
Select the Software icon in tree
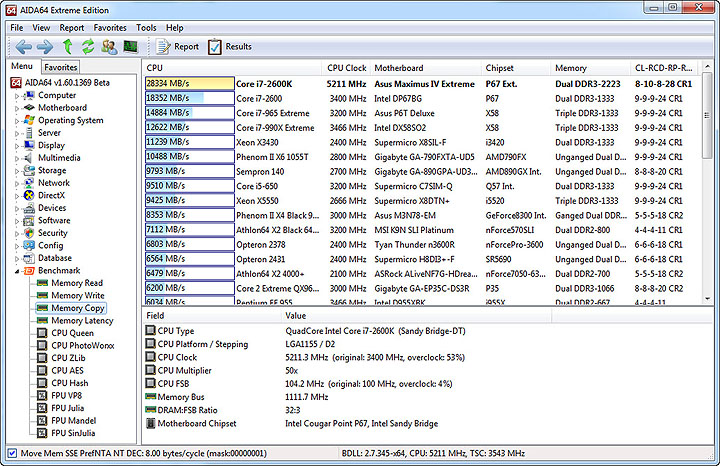pos(29,220)
